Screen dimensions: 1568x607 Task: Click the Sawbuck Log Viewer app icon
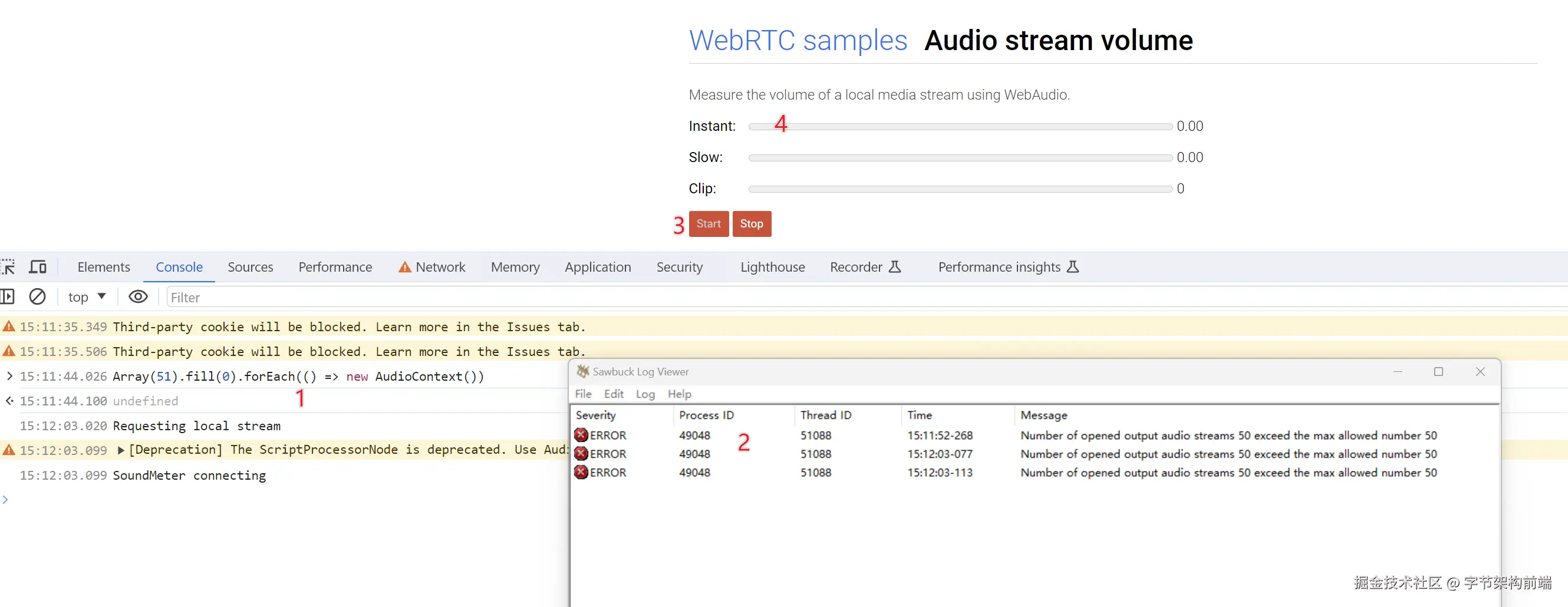click(x=582, y=371)
